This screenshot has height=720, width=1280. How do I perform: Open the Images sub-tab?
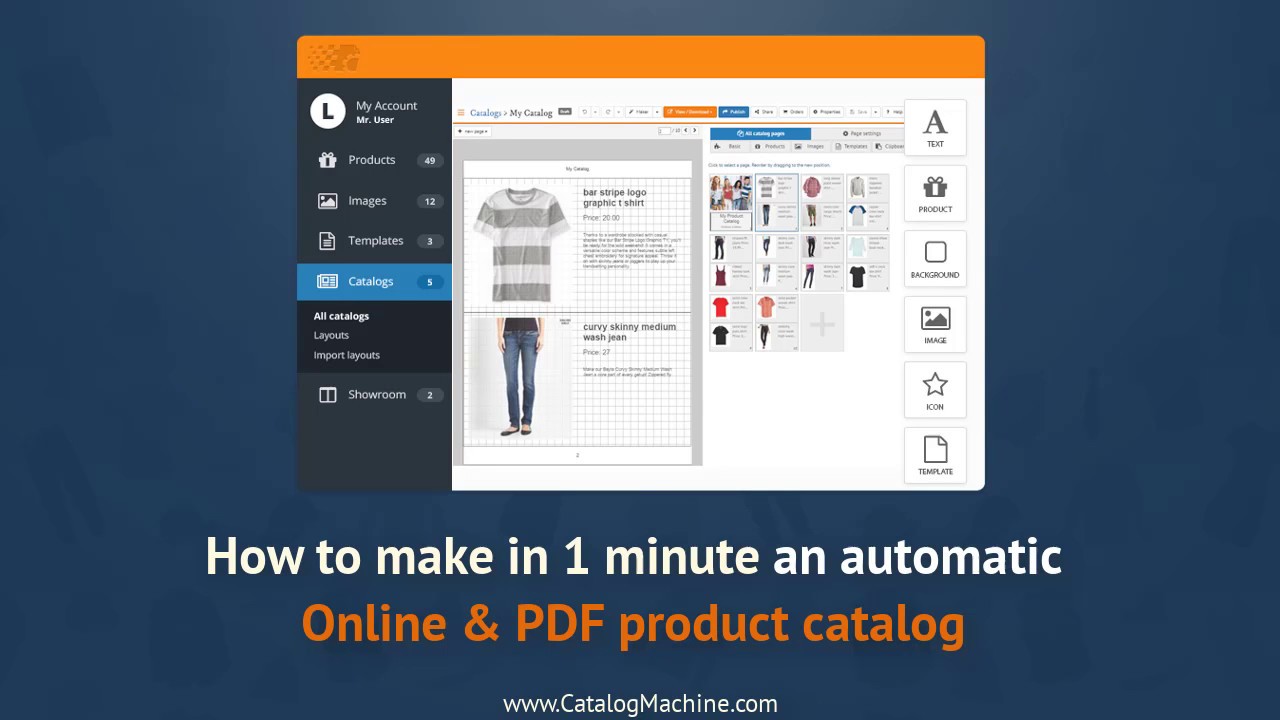point(811,146)
